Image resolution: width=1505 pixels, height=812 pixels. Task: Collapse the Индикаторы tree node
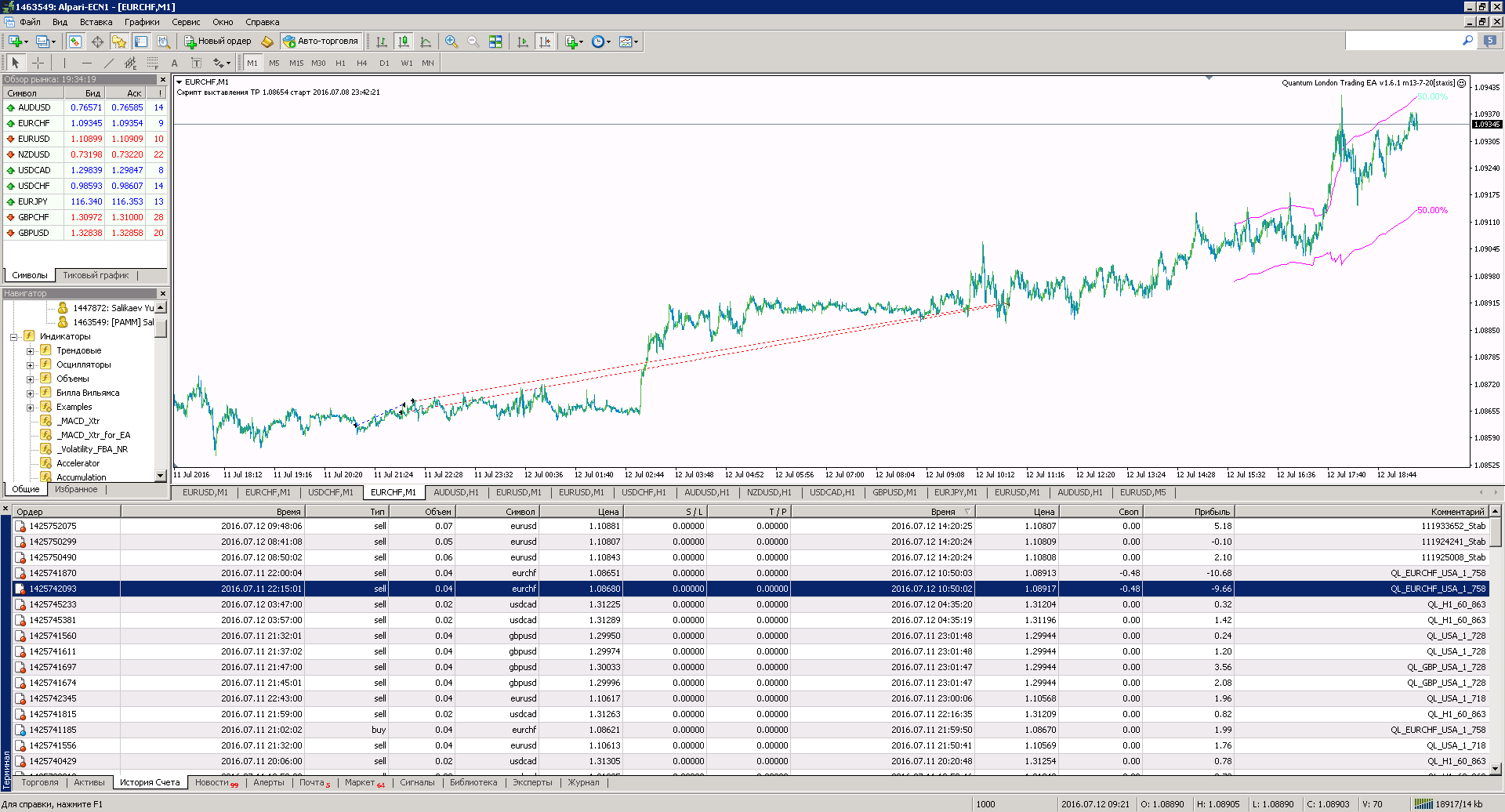pos(13,337)
